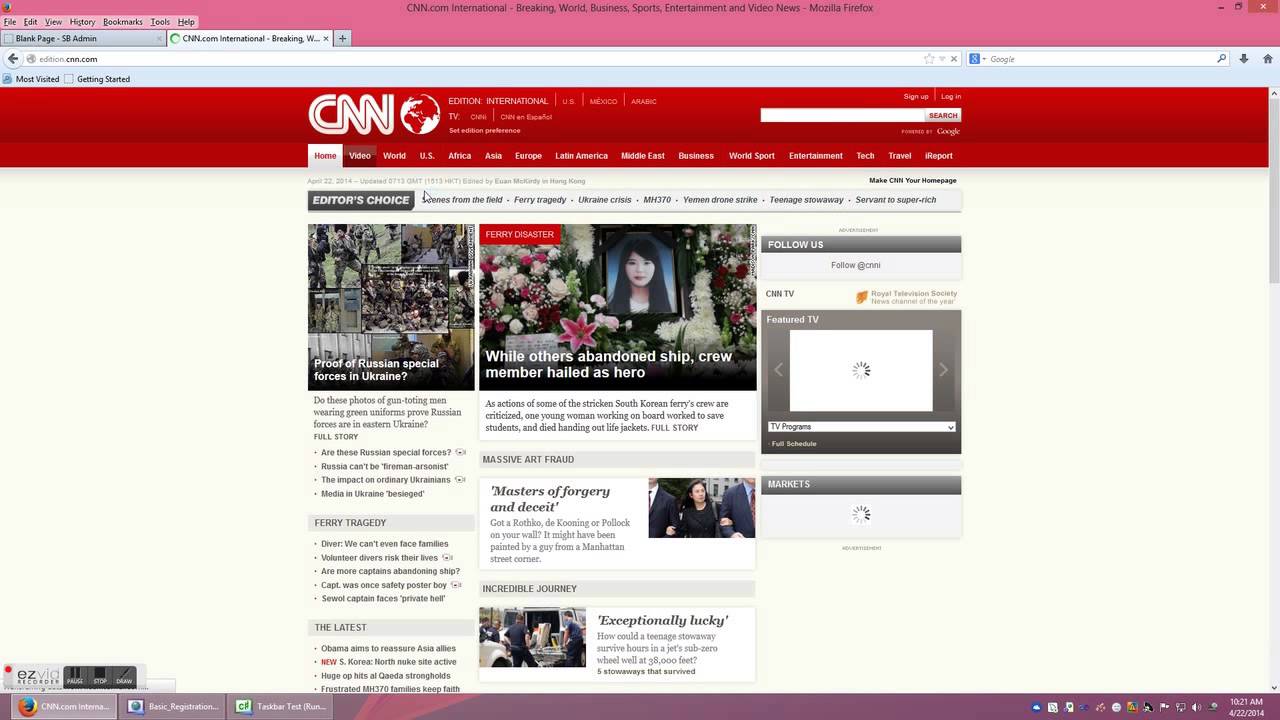
Task: Open the MÉXICO edition link
Action: pos(603,101)
